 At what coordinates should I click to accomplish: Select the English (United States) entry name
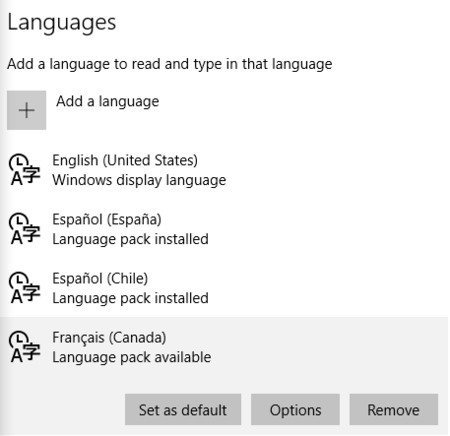point(125,160)
